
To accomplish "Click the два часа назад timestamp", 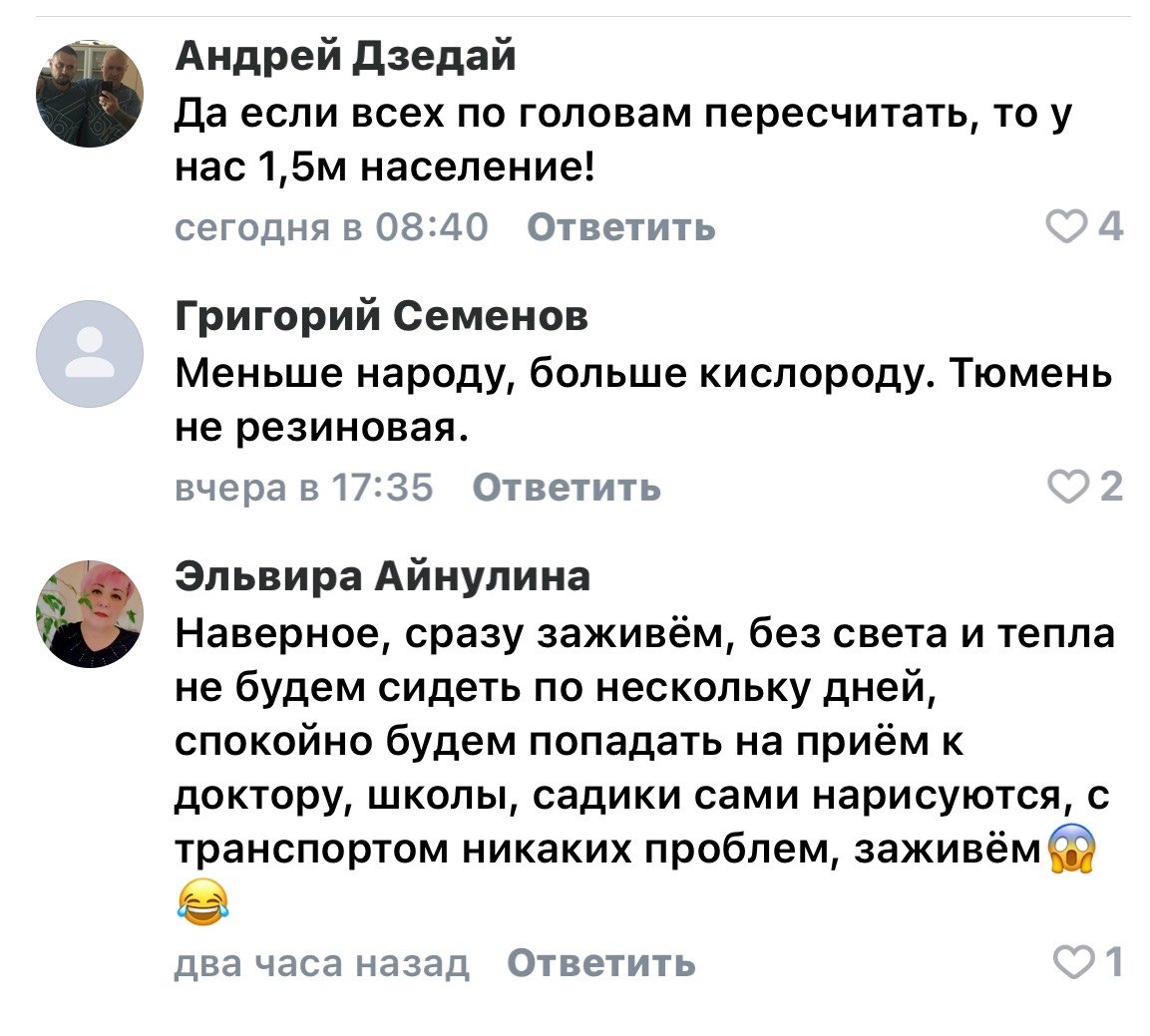I will tap(321, 963).
